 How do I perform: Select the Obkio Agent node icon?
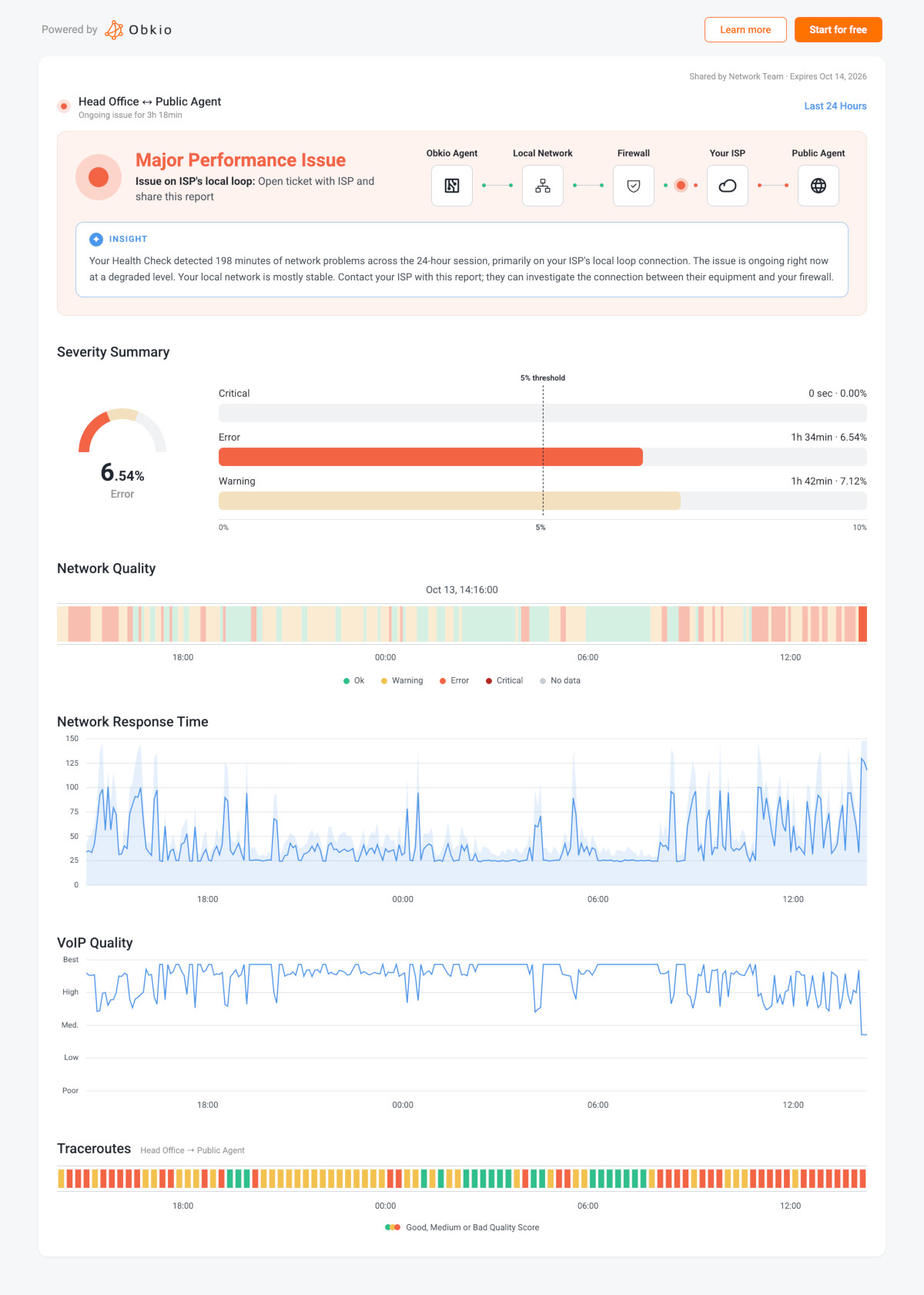(x=452, y=186)
